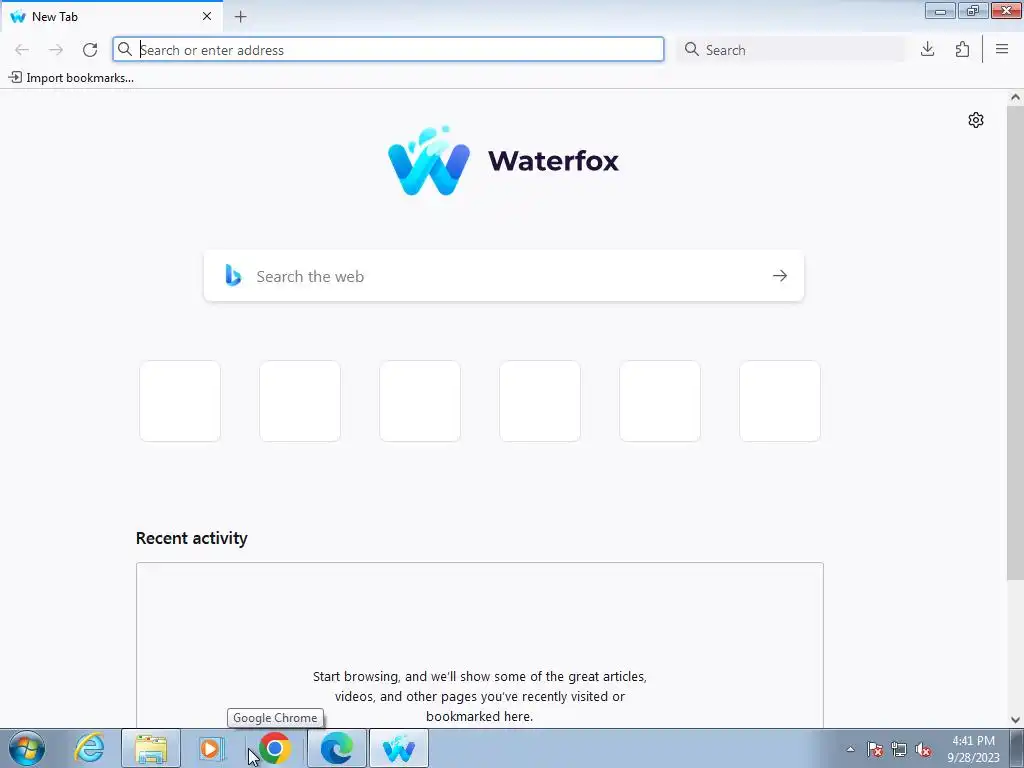Screen dimensions: 1024x768
Task: Launch Microsoft Edge from taskbar
Action: 337,748
